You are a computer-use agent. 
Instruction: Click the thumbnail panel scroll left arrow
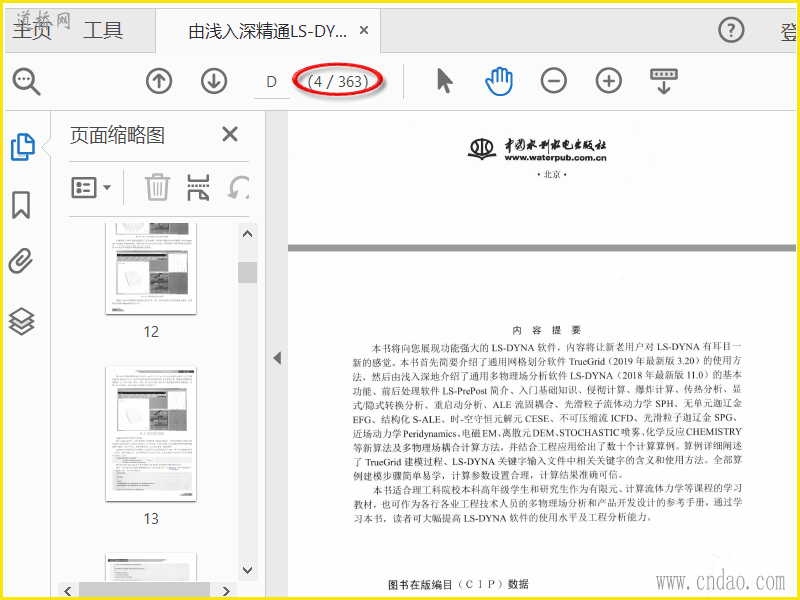pos(68,591)
